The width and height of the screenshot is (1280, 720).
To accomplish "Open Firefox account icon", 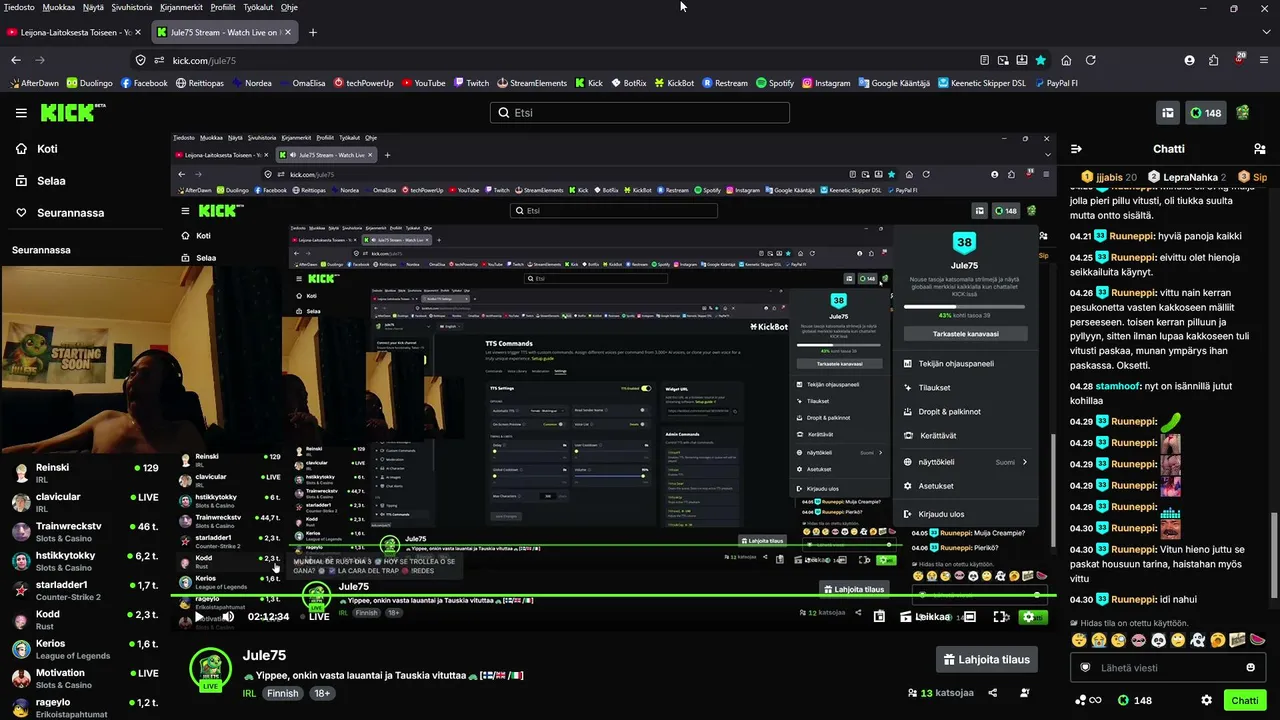I will pos(1189,60).
